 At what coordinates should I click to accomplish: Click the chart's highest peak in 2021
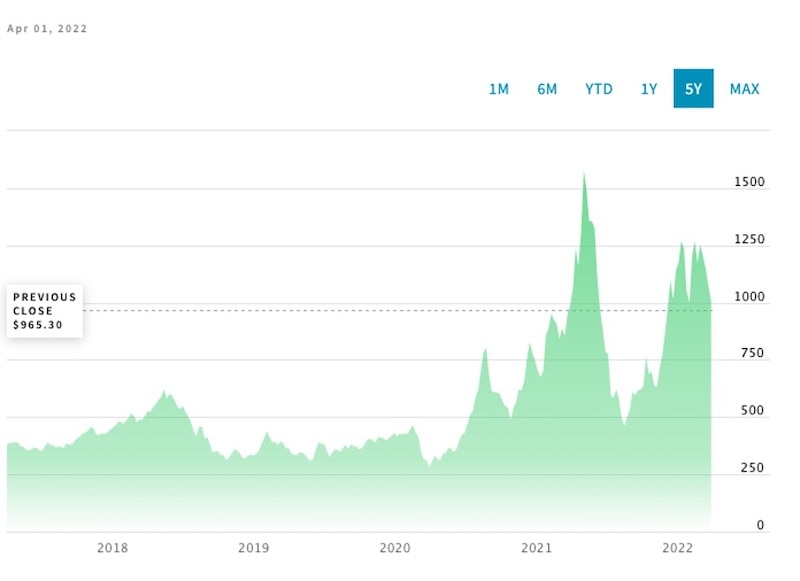click(x=583, y=176)
